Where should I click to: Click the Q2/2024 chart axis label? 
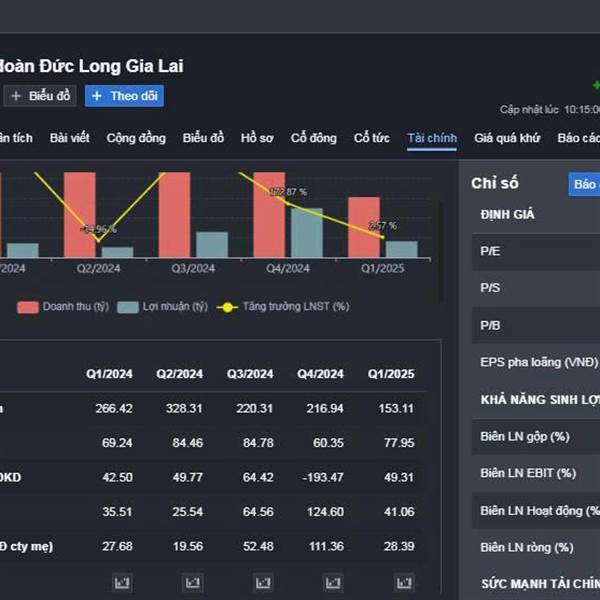pos(98,268)
